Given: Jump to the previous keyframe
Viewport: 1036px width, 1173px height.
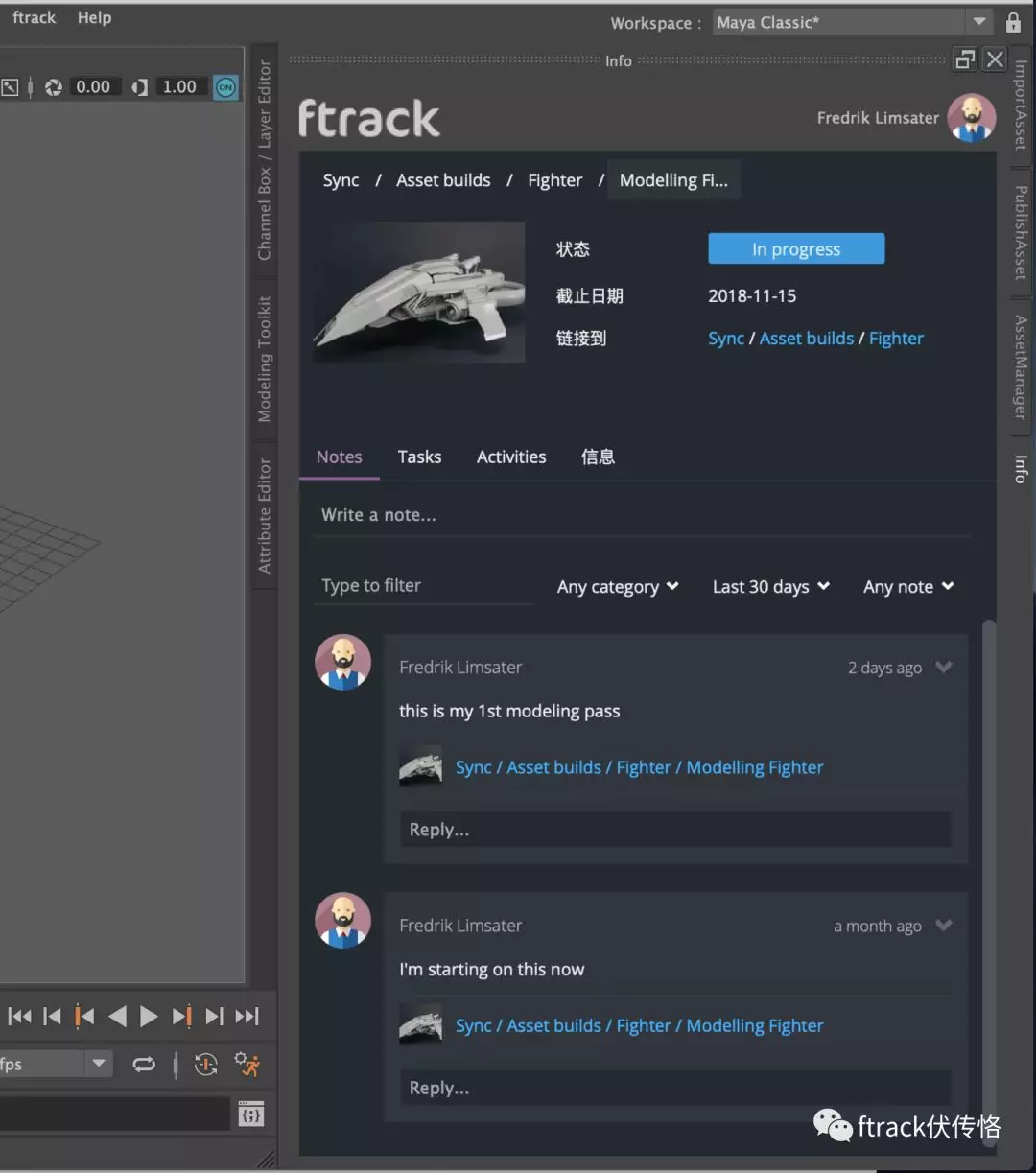Looking at the screenshot, I should pos(84,1017).
